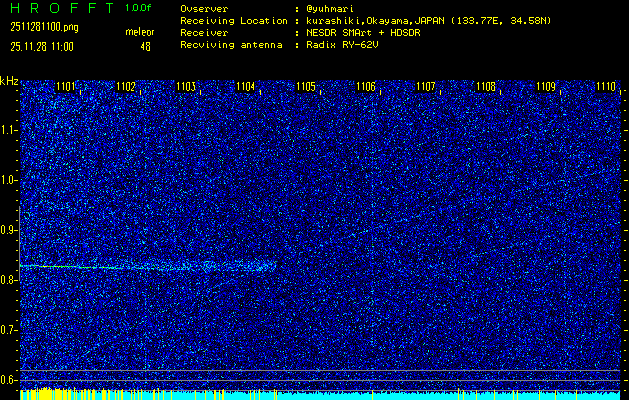The image size is (629, 400).
Task: Click the yellow meteor label
Action: 139,32
